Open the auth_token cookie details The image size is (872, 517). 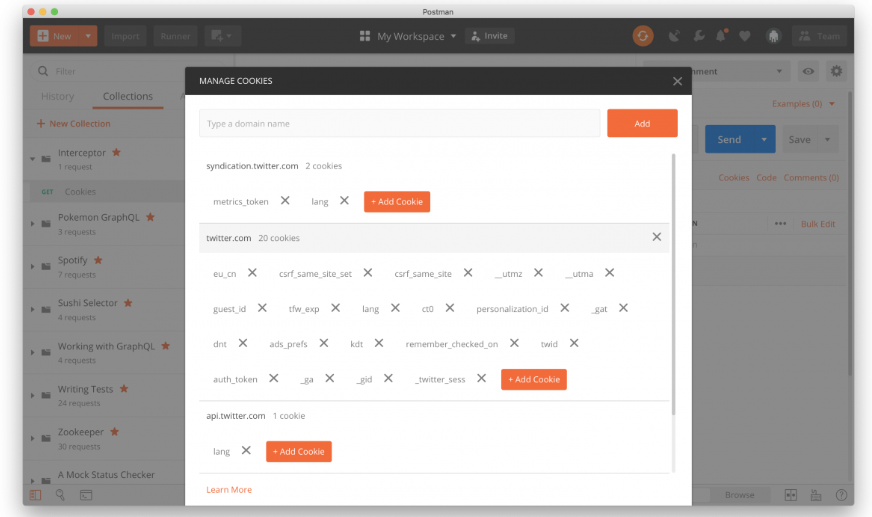235,380
